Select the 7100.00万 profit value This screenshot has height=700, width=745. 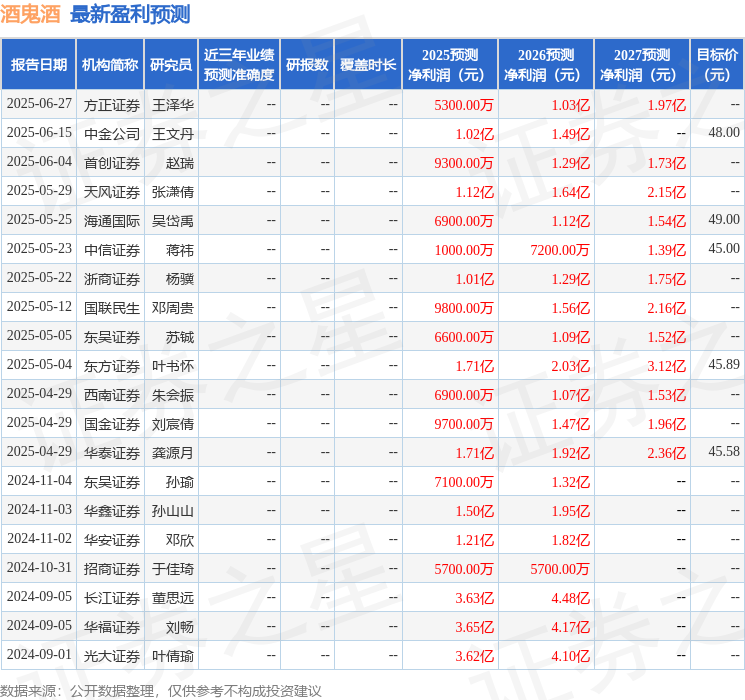tap(464, 482)
